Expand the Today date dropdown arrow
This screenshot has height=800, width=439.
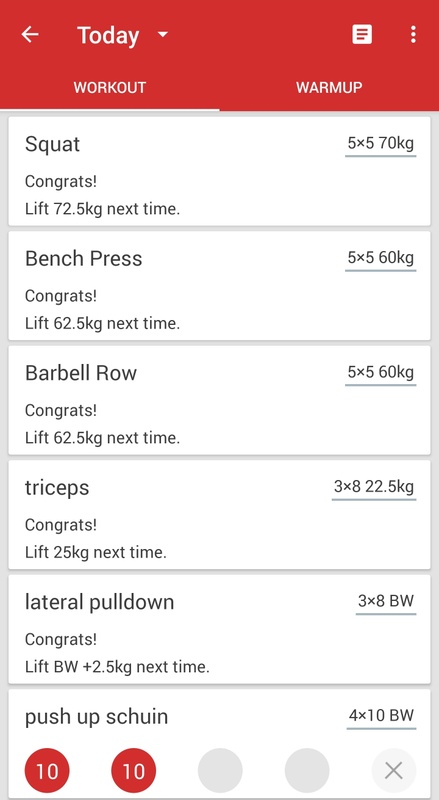pyautogui.click(x=163, y=35)
